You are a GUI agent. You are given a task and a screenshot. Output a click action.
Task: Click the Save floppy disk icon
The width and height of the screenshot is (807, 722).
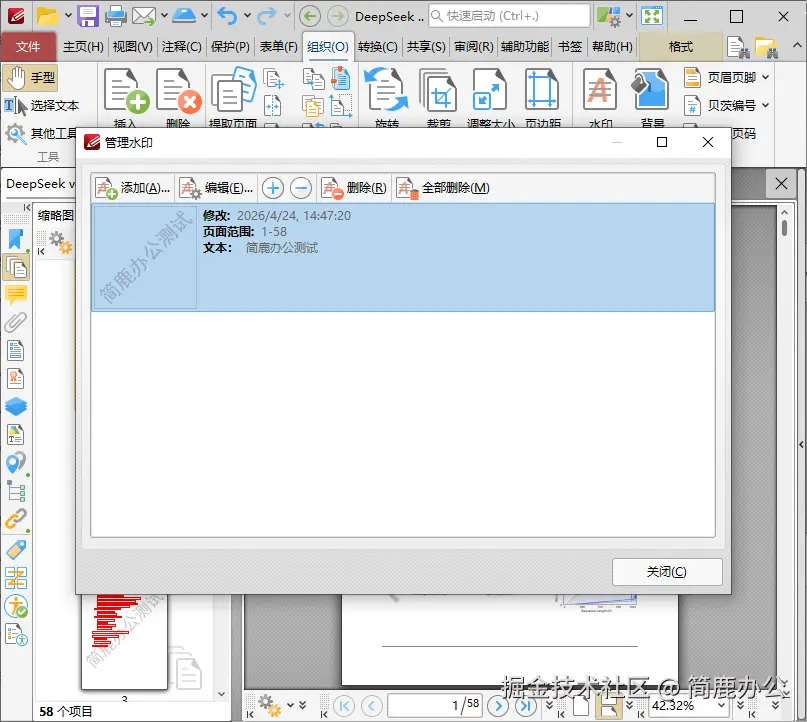pyautogui.click(x=88, y=16)
